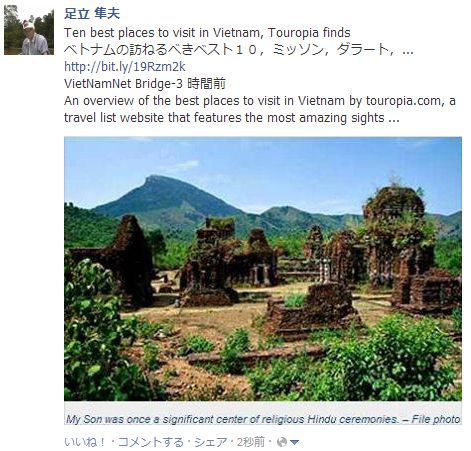Open the My Son ruins photo
Screen dimensions: 471x451
coord(263,269)
